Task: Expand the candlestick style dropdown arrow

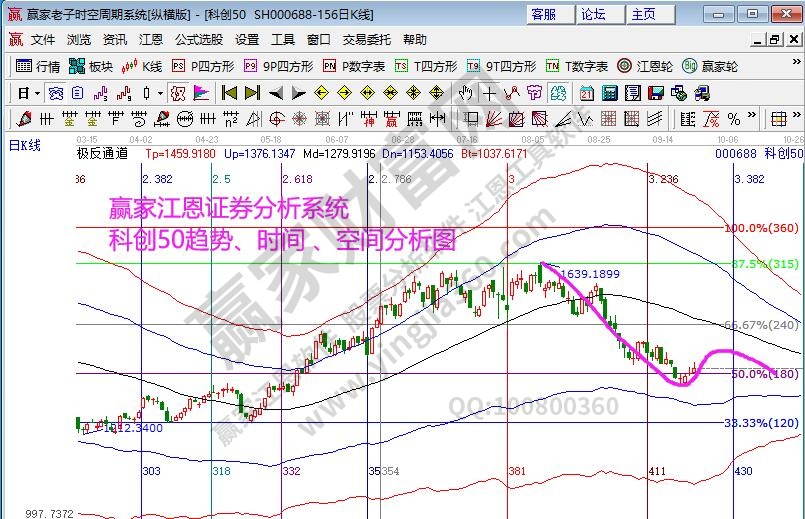Action: (x=160, y=93)
